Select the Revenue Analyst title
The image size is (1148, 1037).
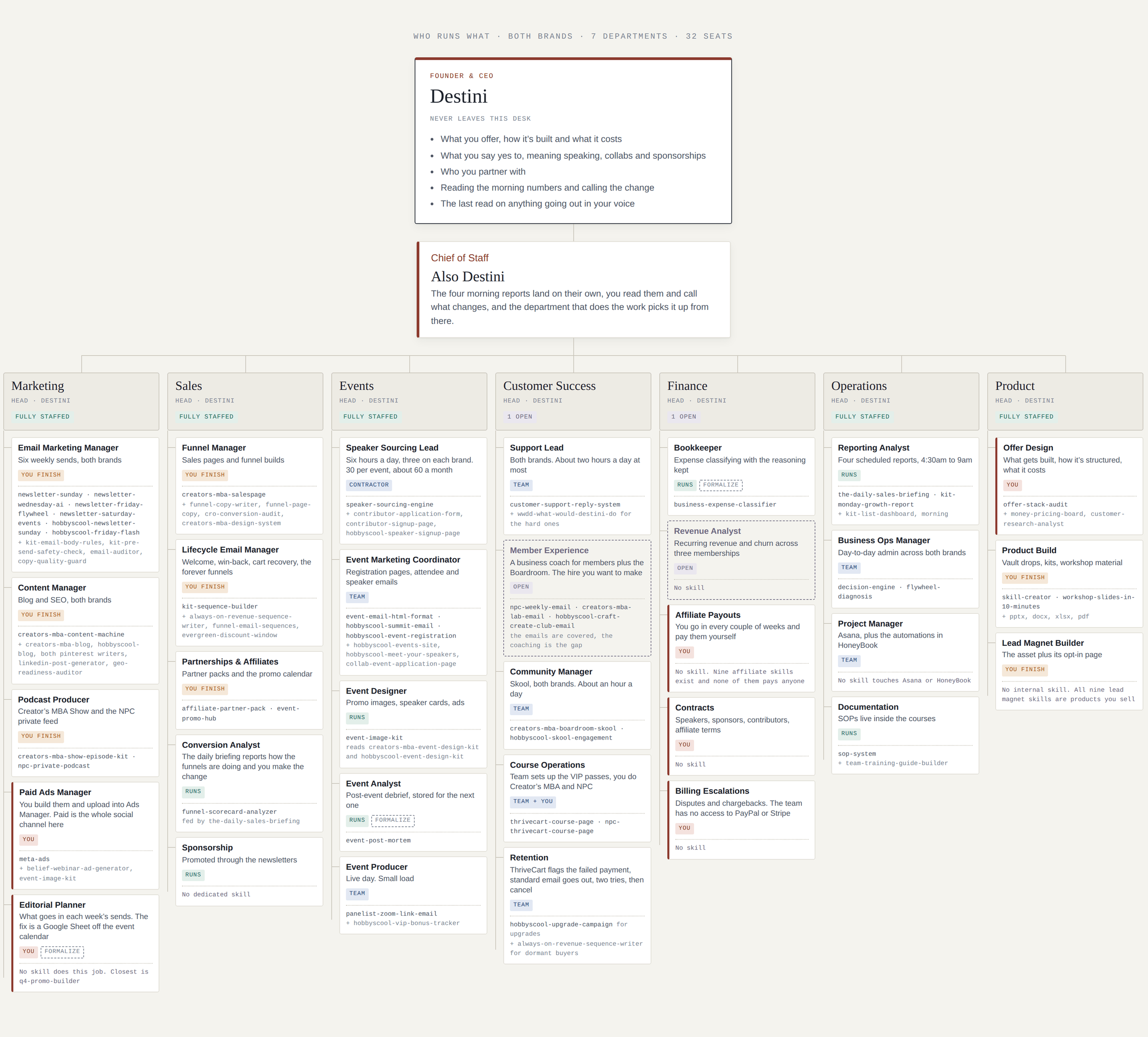[707, 531]
